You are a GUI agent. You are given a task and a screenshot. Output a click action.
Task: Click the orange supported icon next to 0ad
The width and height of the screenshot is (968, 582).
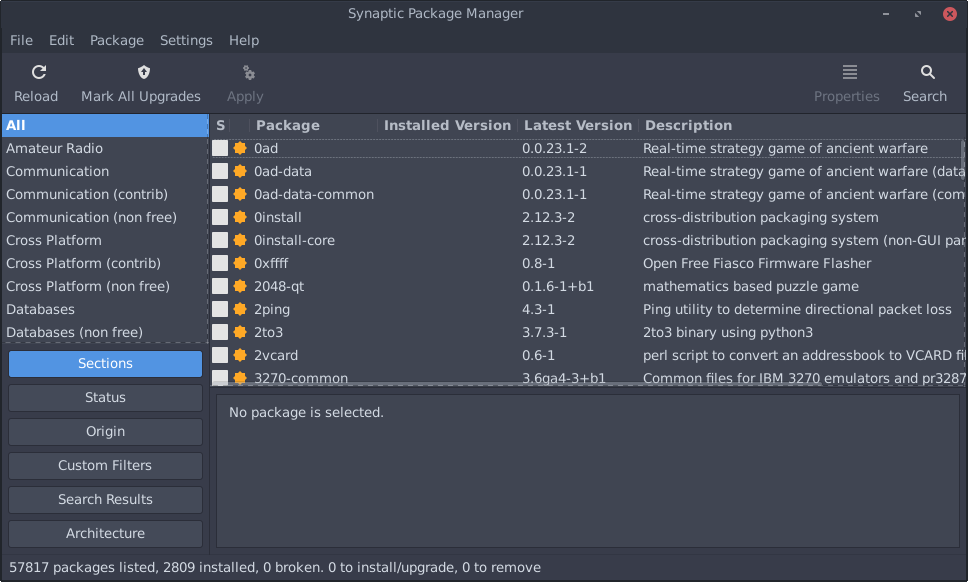[240, 148]
